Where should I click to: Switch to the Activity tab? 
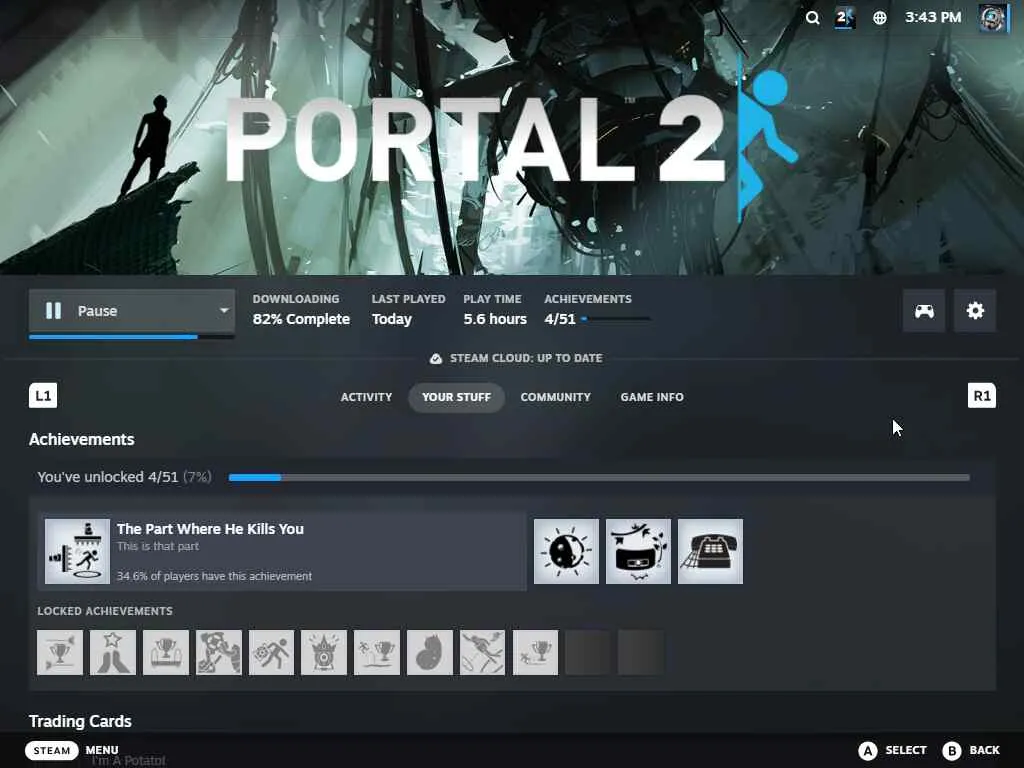coord(366,397)
